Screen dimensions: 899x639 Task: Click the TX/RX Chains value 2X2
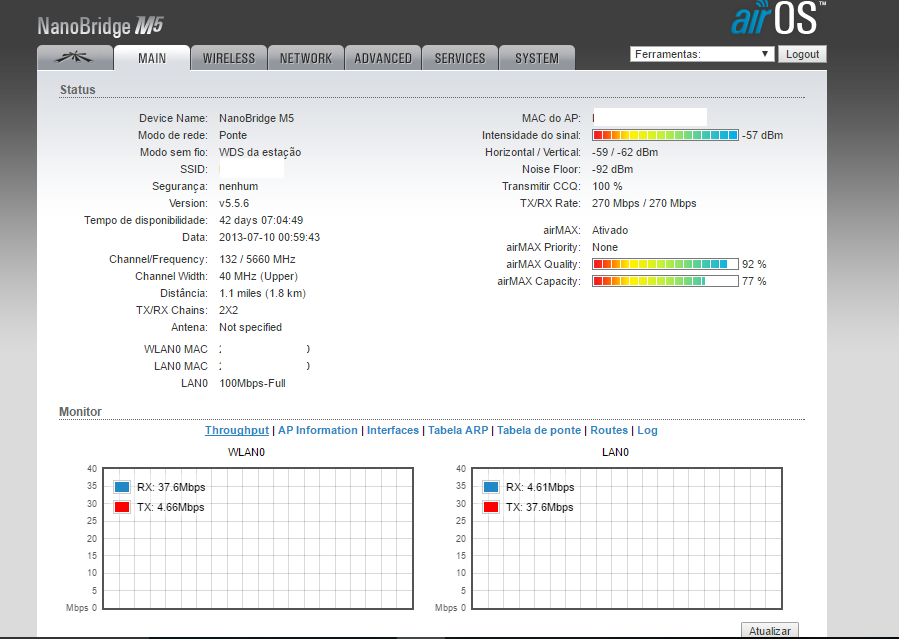coord(228,310)
